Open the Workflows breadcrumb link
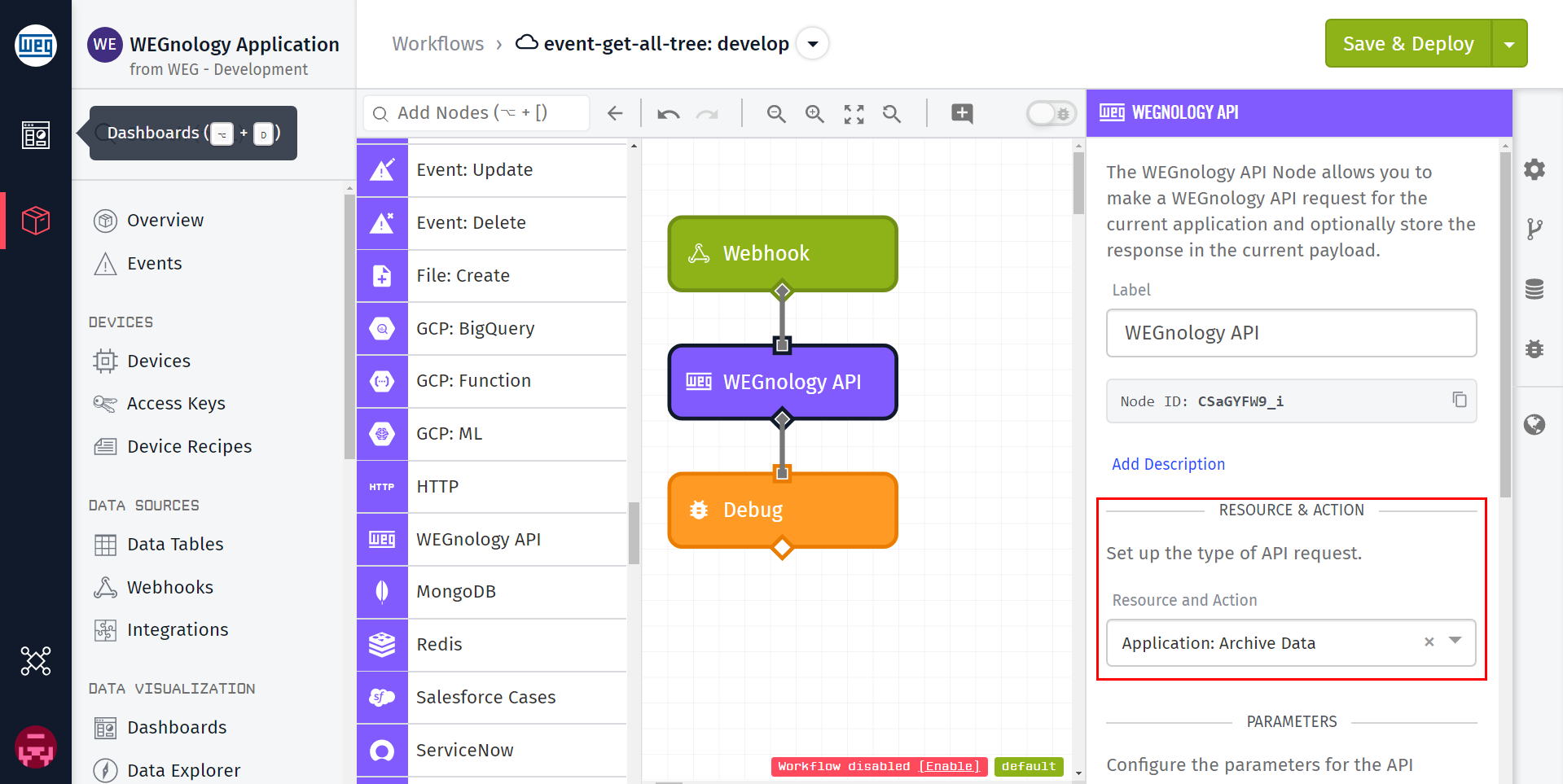This screenshot has height=784, width=1563. 438,44
